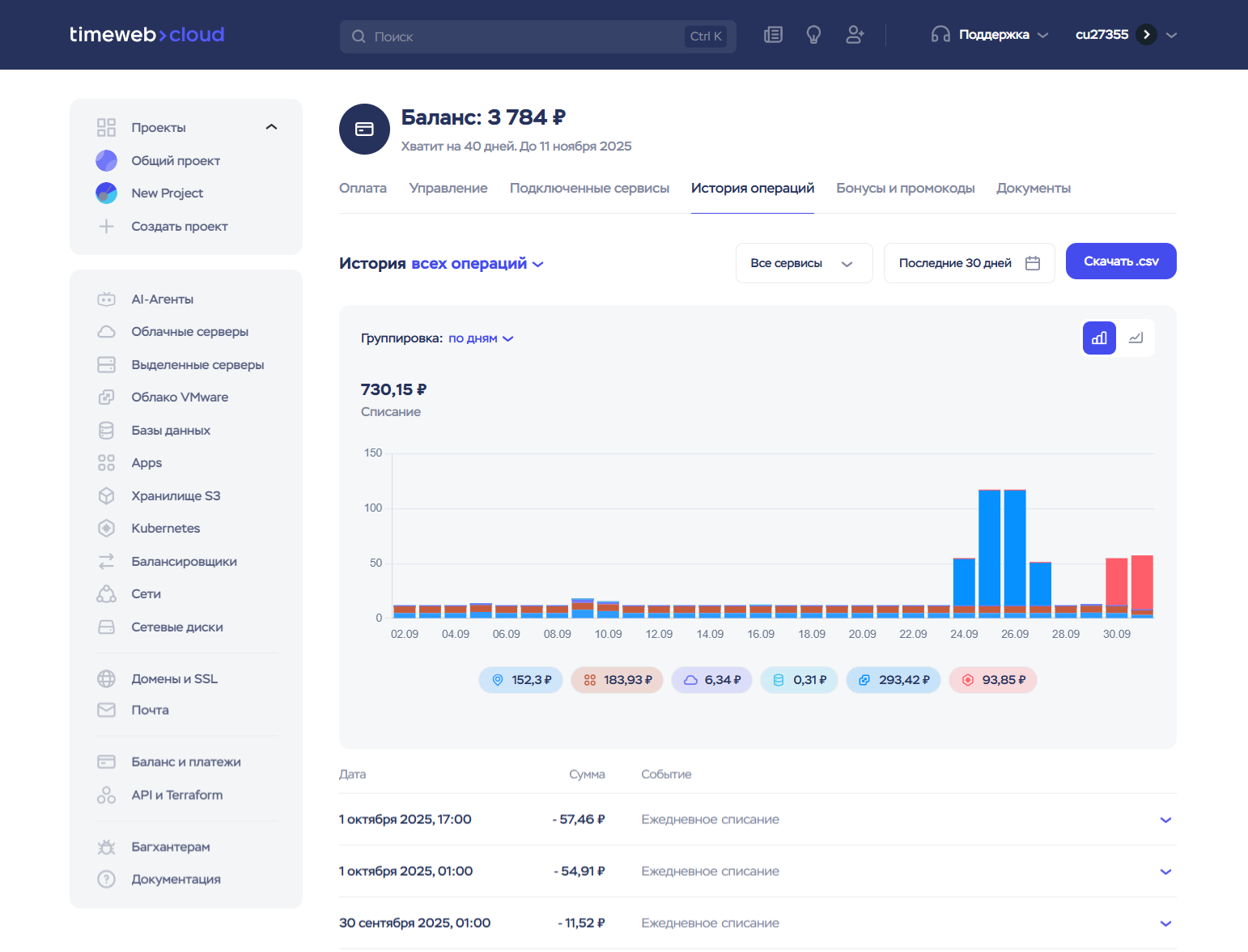Change grouping from по дням
Image resolution: width=1248 pixels, height=952 pixels.
481,338
